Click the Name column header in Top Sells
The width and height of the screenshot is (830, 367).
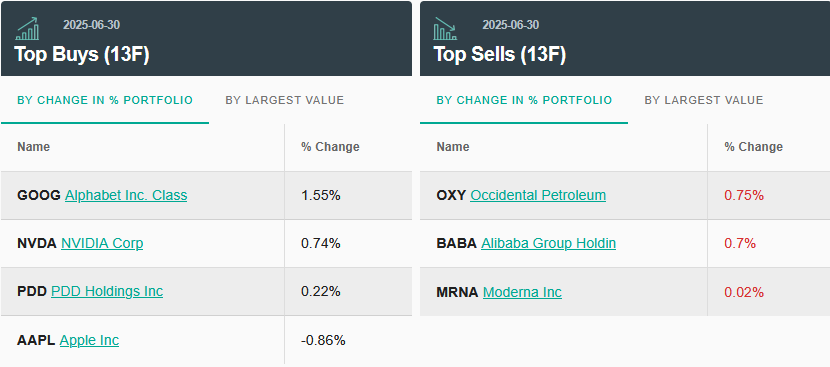453,147
